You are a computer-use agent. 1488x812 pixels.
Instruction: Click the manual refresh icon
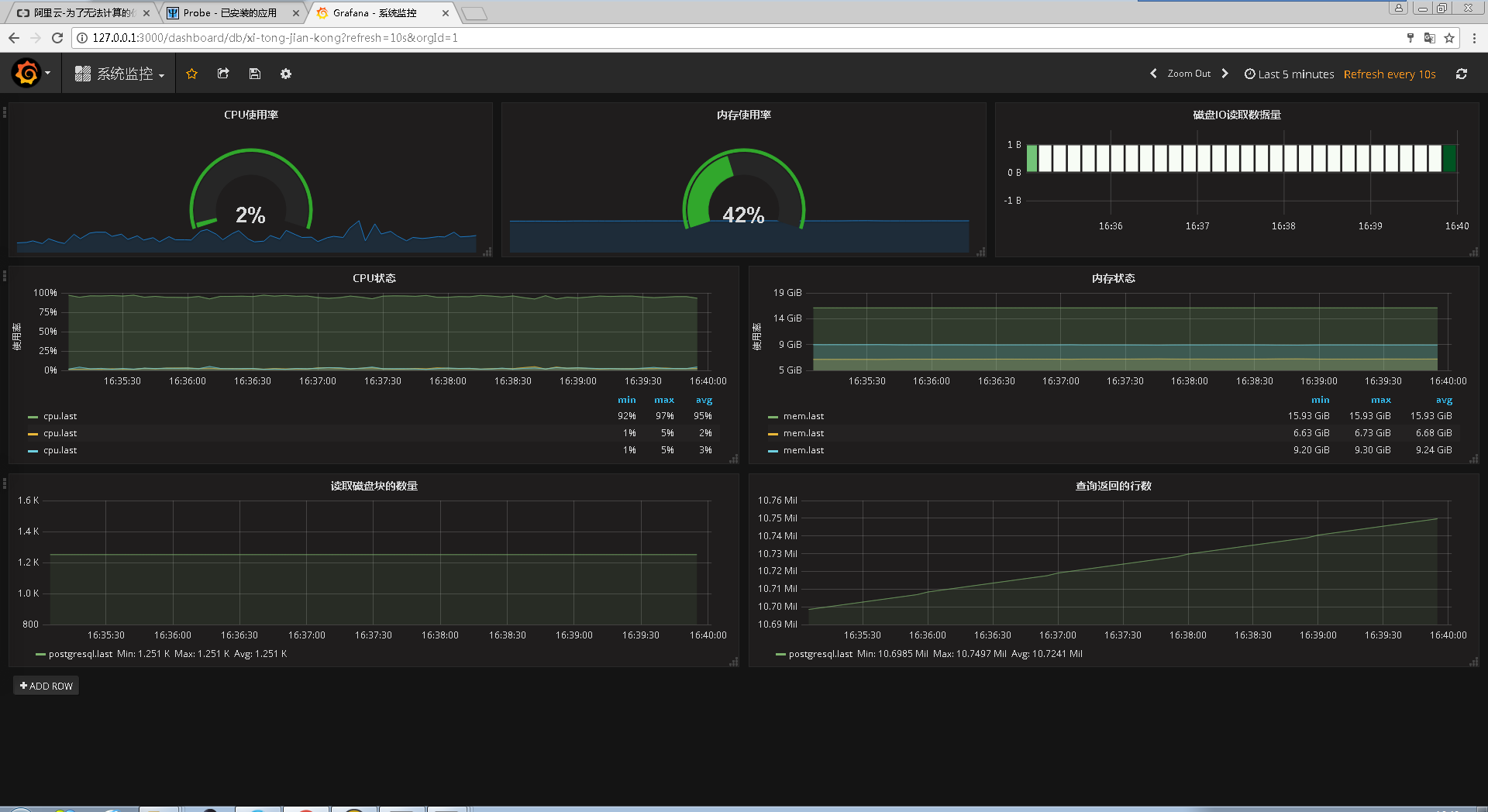coord(1462,74)
